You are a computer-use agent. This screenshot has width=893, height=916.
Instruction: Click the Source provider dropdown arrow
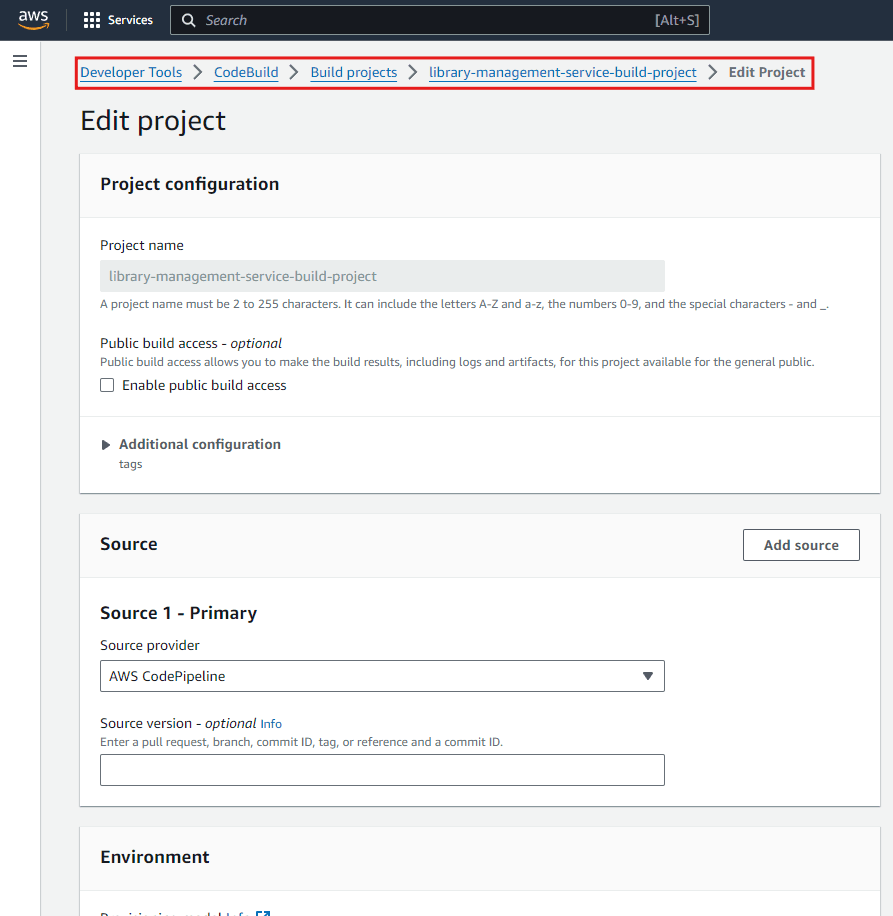[x=647, y=676]
